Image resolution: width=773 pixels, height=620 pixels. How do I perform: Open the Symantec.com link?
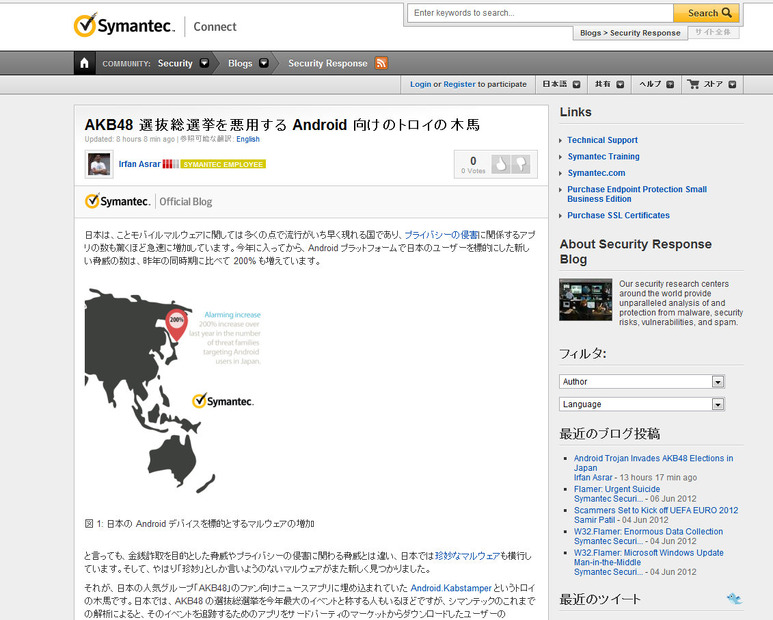point(597,173)
